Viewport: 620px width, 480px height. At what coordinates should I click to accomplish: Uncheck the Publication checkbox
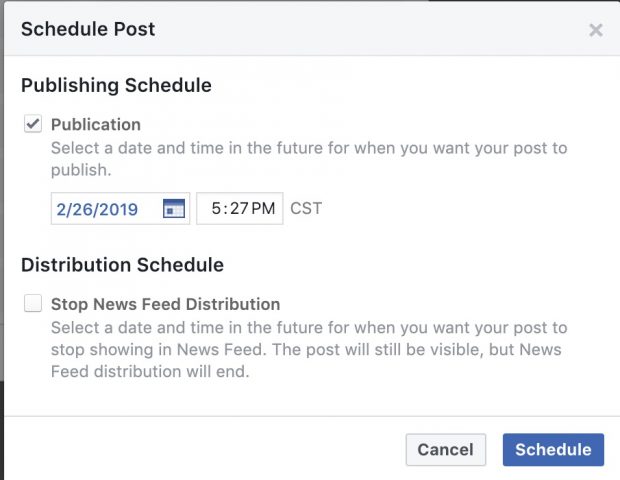point(33,124)
